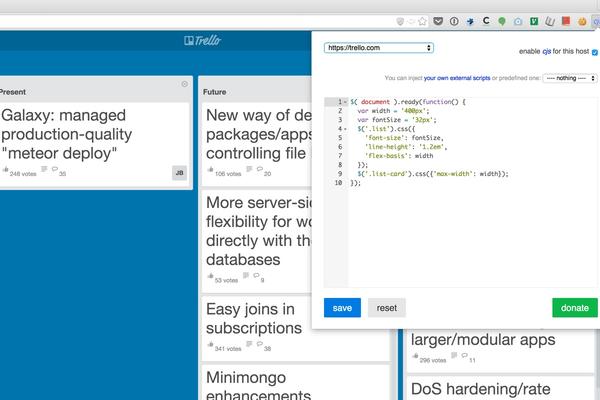The height and width of the screenshot is (400, 600).
Task: Click the description icon on Galaxy card
Action: [44, 169]
